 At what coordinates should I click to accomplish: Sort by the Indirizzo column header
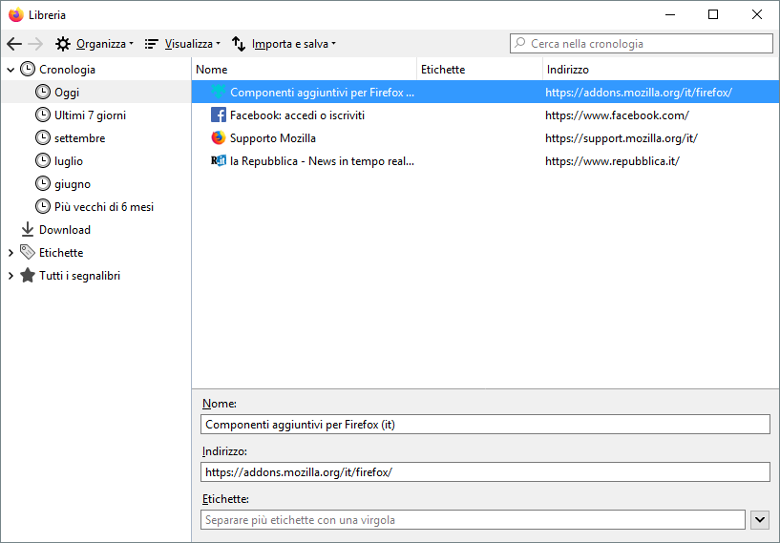point(567,70)
